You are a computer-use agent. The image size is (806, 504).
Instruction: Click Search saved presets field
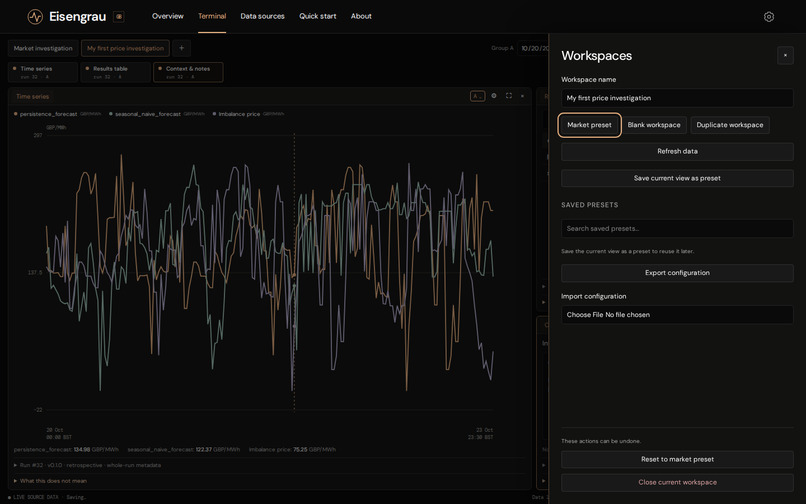pyautogui.click(x=677, y=228)
